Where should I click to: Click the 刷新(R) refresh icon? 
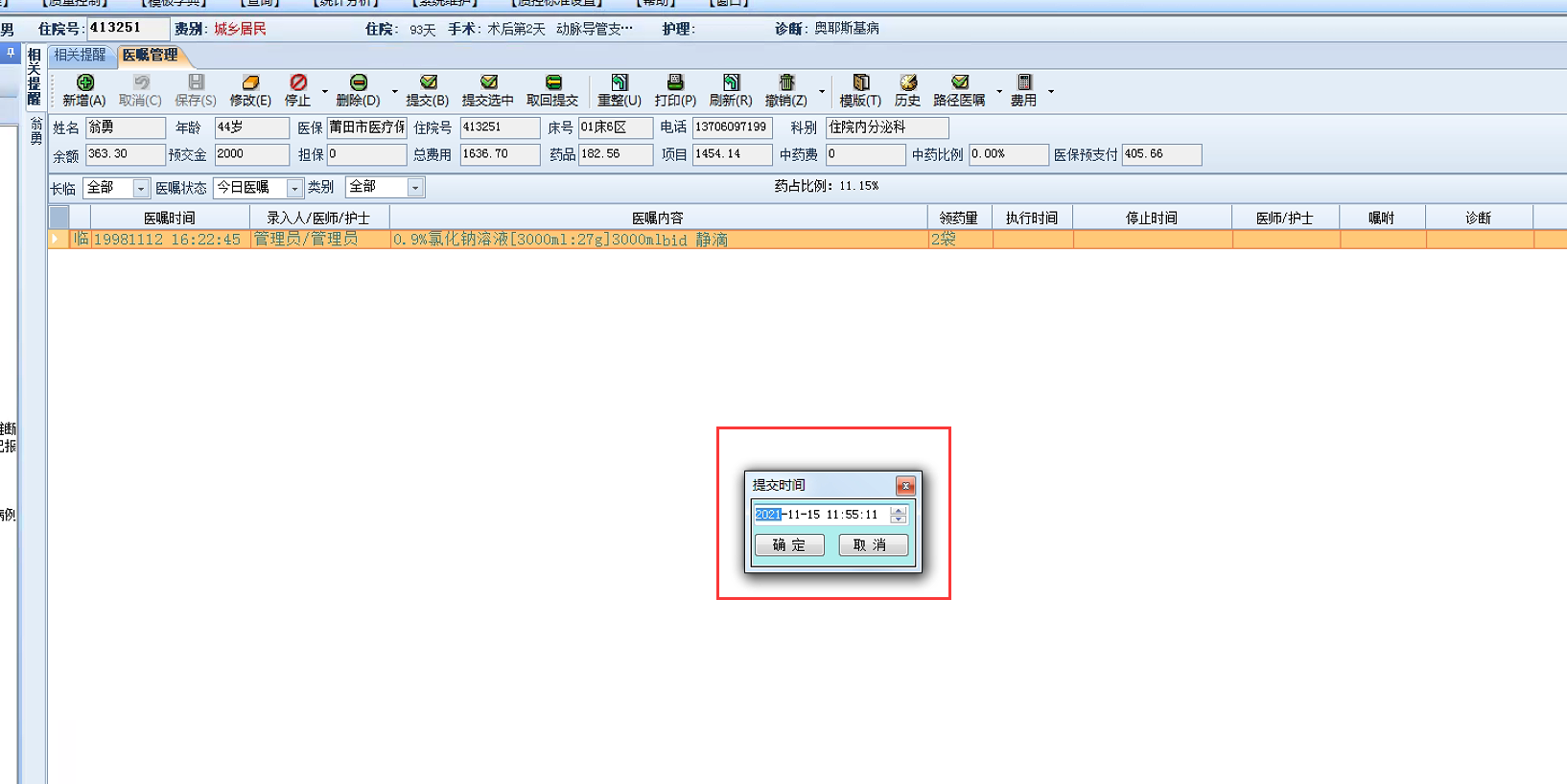pos(731,82)
